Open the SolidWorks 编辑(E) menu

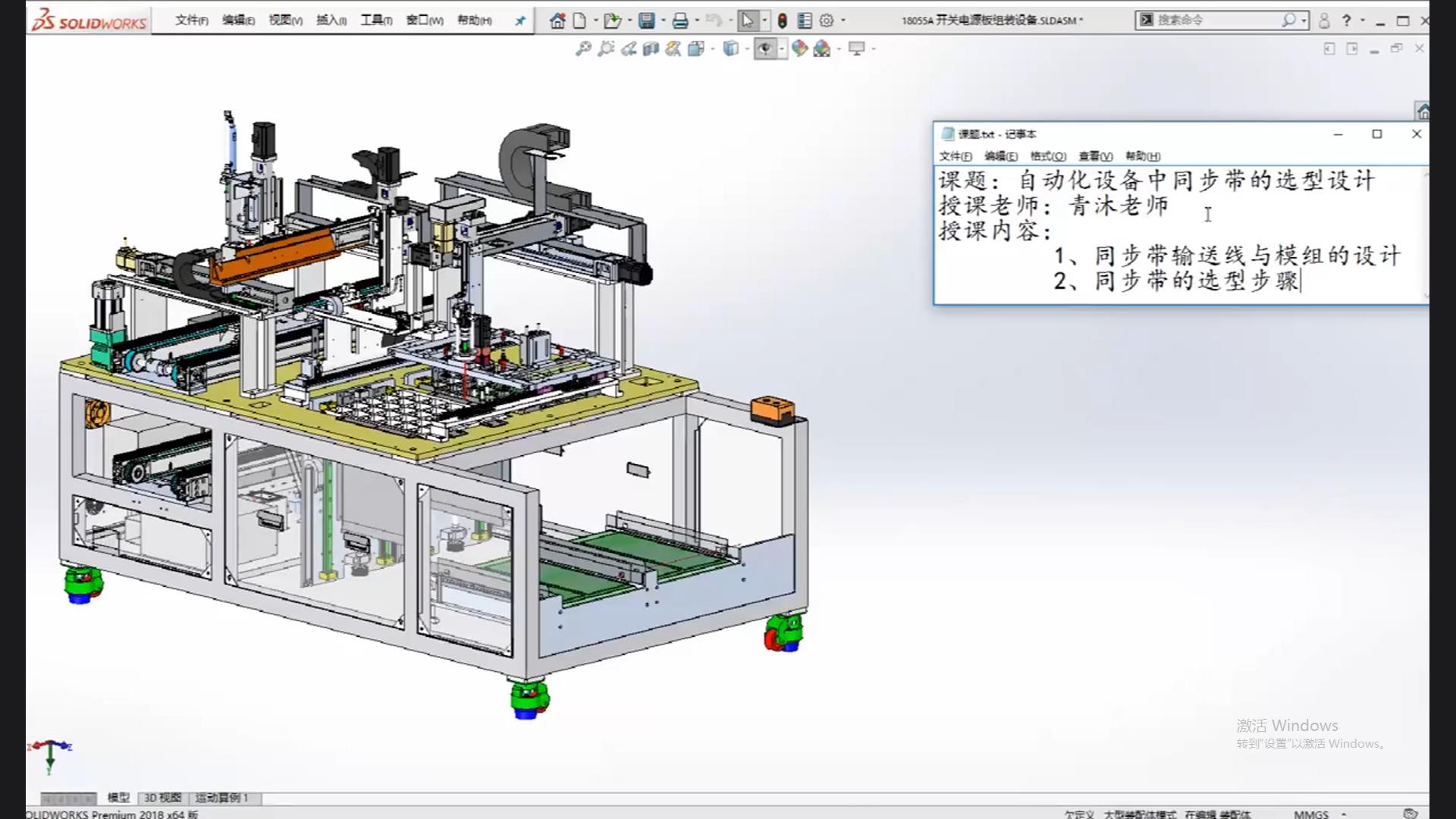tap(238, 20)
